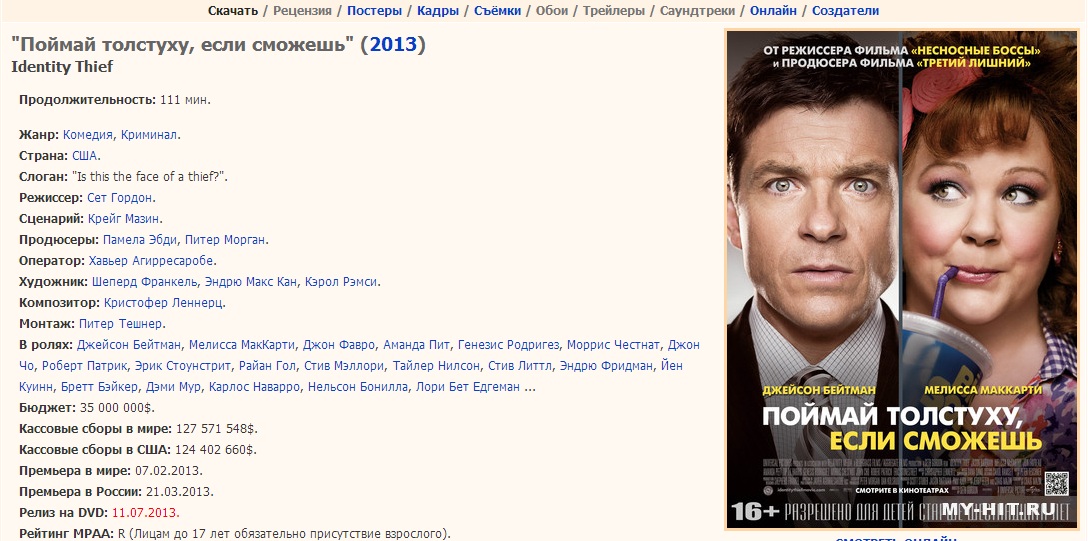
Task: Open the DVD release date 11.07.2013 link
Action: click(144, 513)
